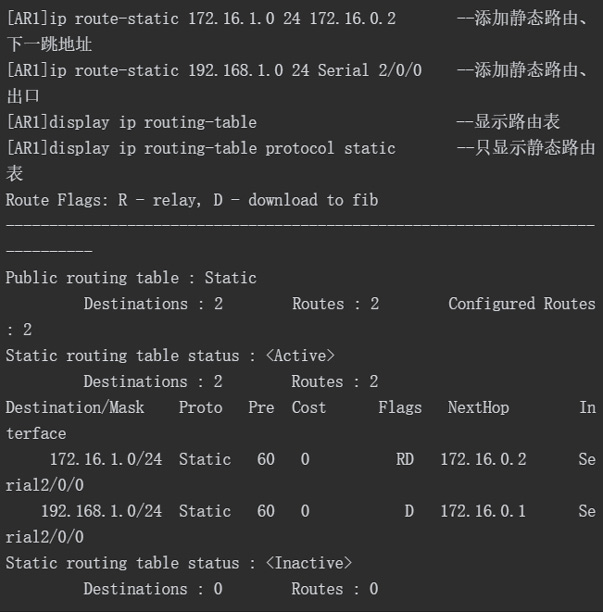Image resolution: width=603 pixels, height=612 pixels.
Task: Click the RD flag value
Action: (405, 459)
